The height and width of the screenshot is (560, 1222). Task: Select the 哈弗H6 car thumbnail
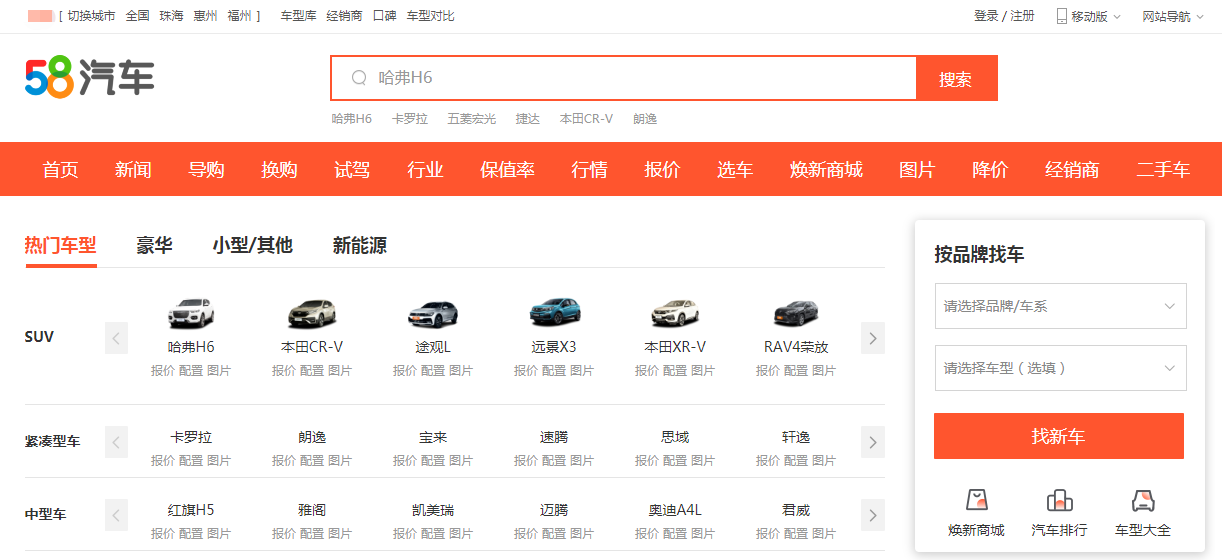(191, 314)
